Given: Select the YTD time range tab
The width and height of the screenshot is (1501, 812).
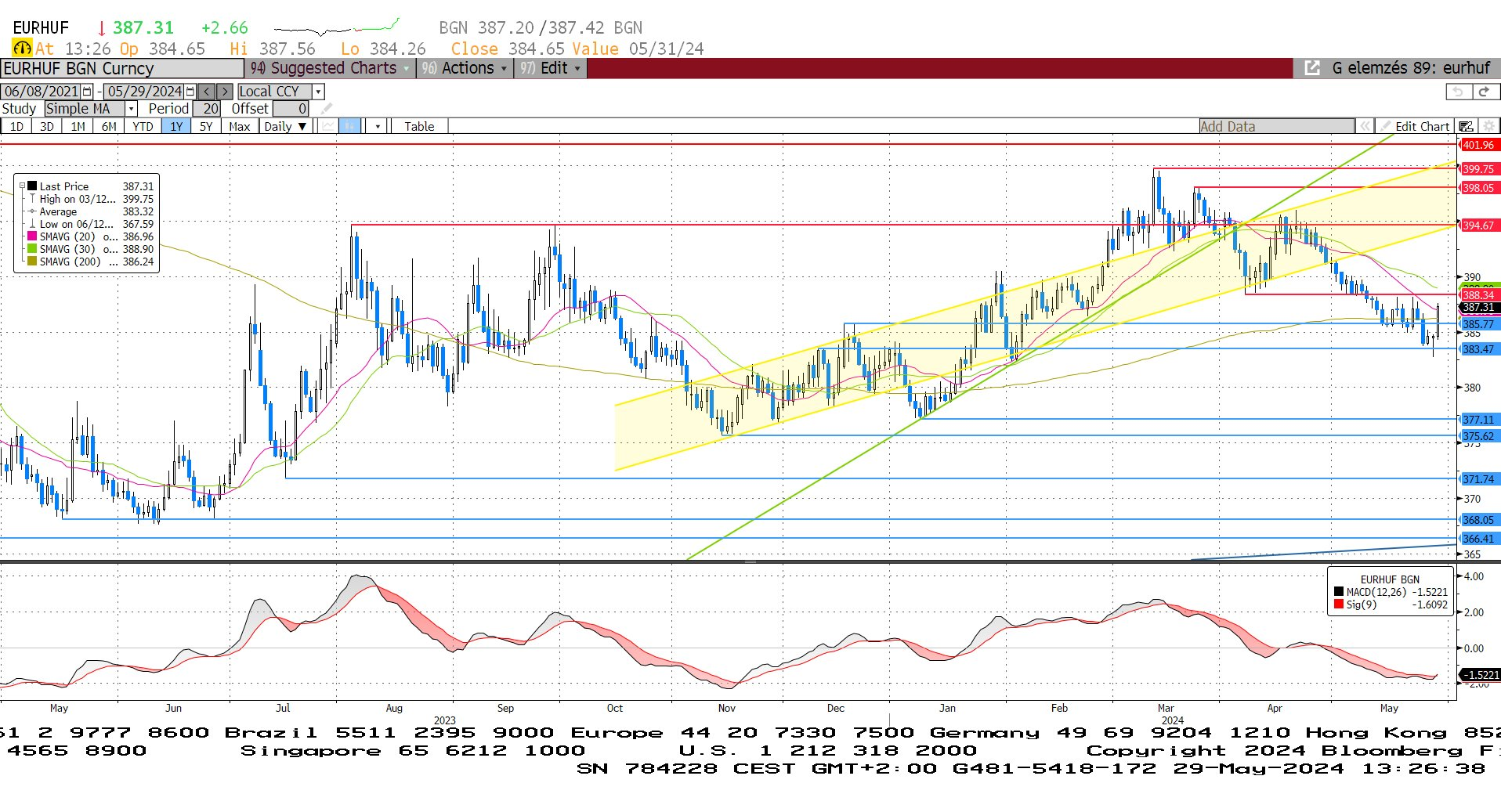Looking at the screenshot, I should pyautogui.click(x=143, y=126).
